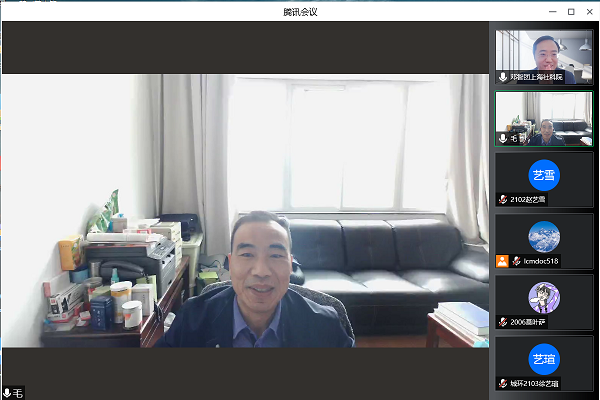
Task: Click the main speaker video area
Action: (x=245, y=210)
